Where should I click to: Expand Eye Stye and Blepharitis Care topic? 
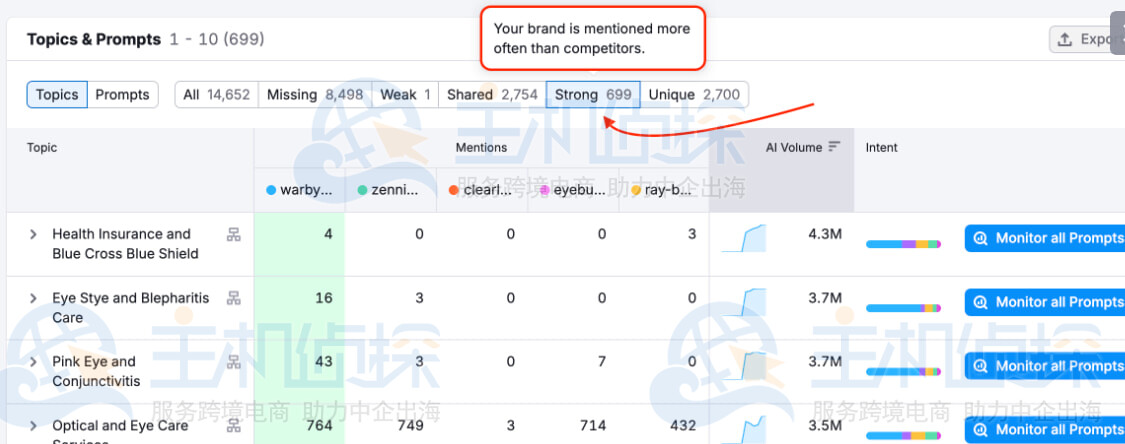click(33, 298)
